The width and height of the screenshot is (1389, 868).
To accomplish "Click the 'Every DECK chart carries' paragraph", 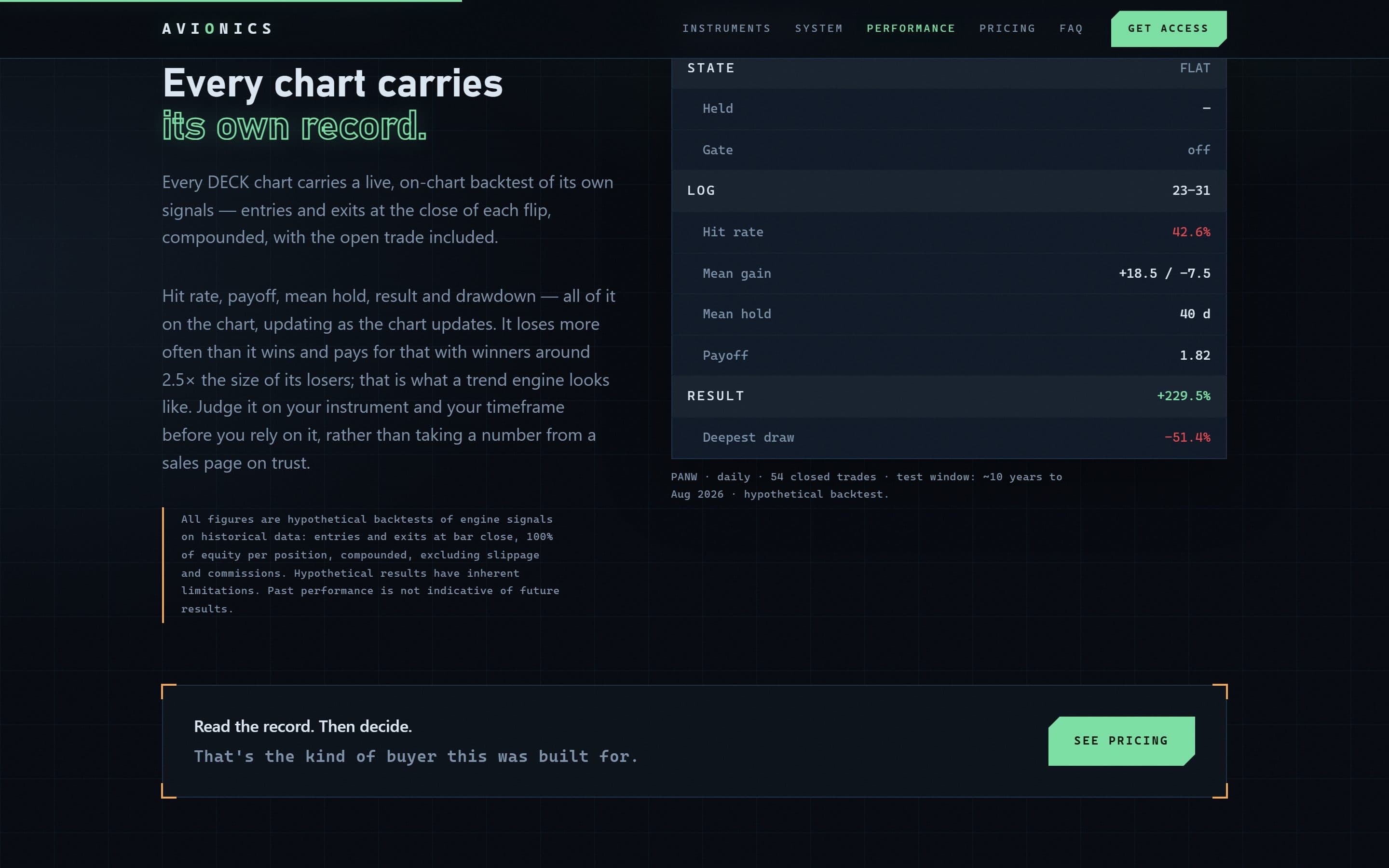I will [387, 210].
